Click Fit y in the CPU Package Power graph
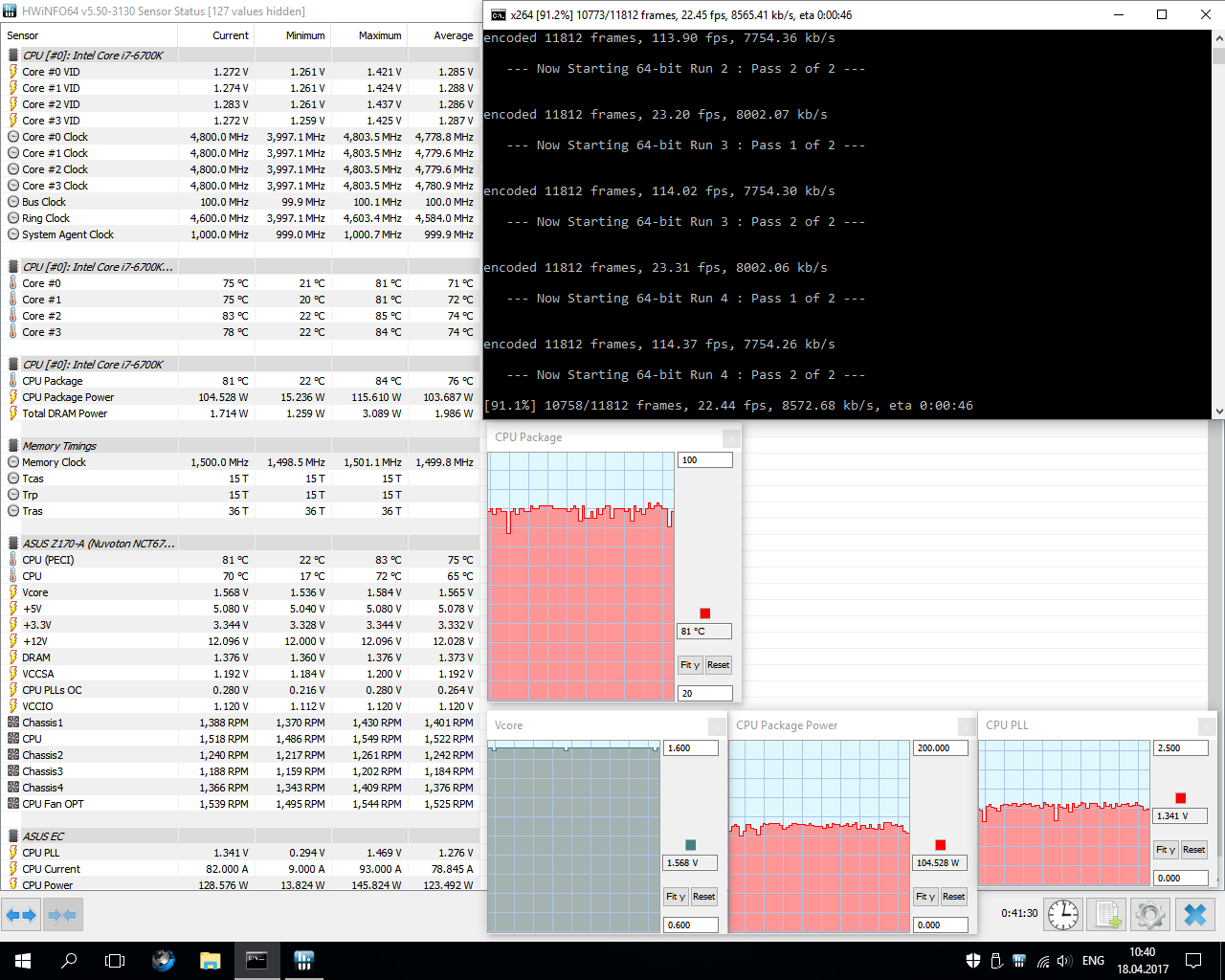Viewport: 1225px width, 980px height. 924,897
